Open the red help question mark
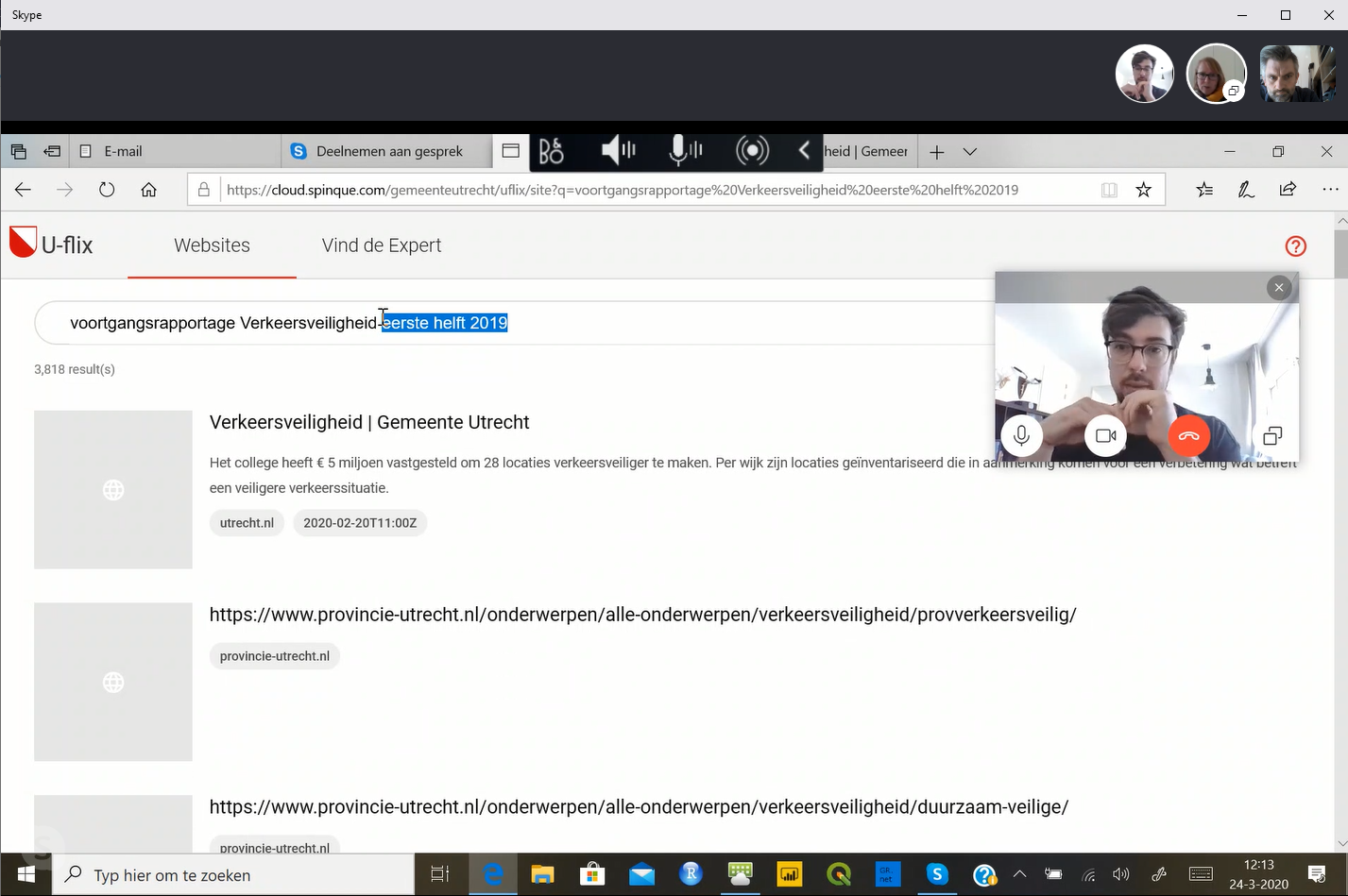This screenshot has height=896, width=1348. click(1296, 246)
